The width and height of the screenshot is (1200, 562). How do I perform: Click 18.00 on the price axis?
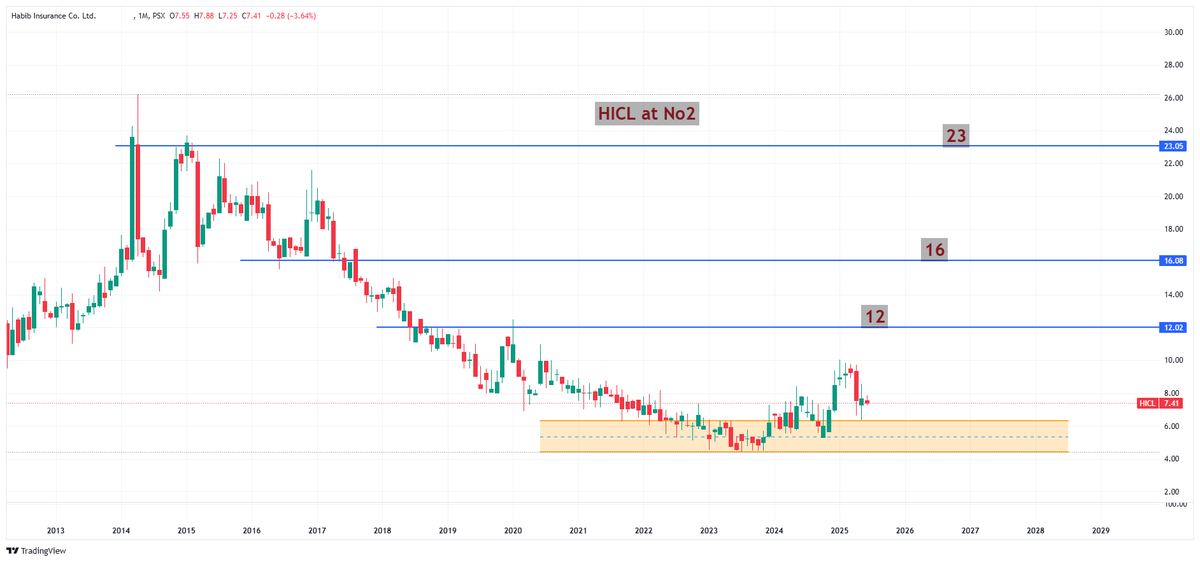click(1173, 229)
